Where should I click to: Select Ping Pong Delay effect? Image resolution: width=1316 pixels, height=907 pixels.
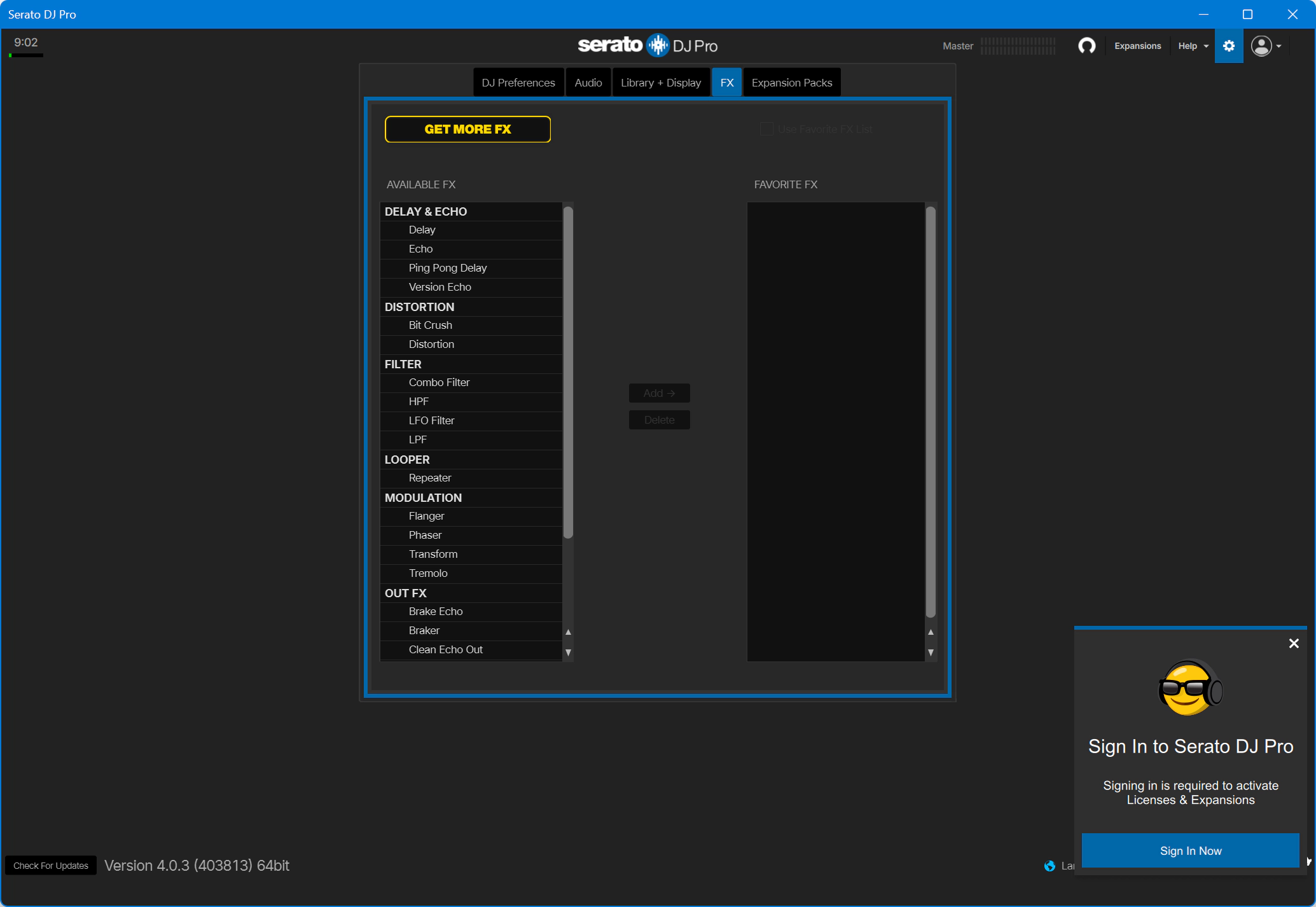[x=448, y=268]
